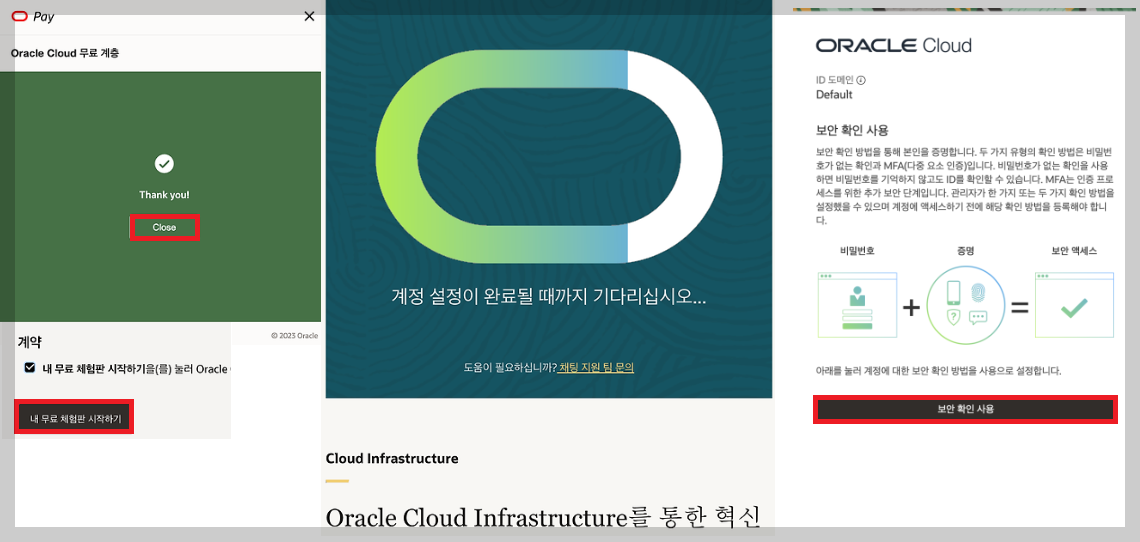Click the 증명 circular devices illustration

point(966,305)
